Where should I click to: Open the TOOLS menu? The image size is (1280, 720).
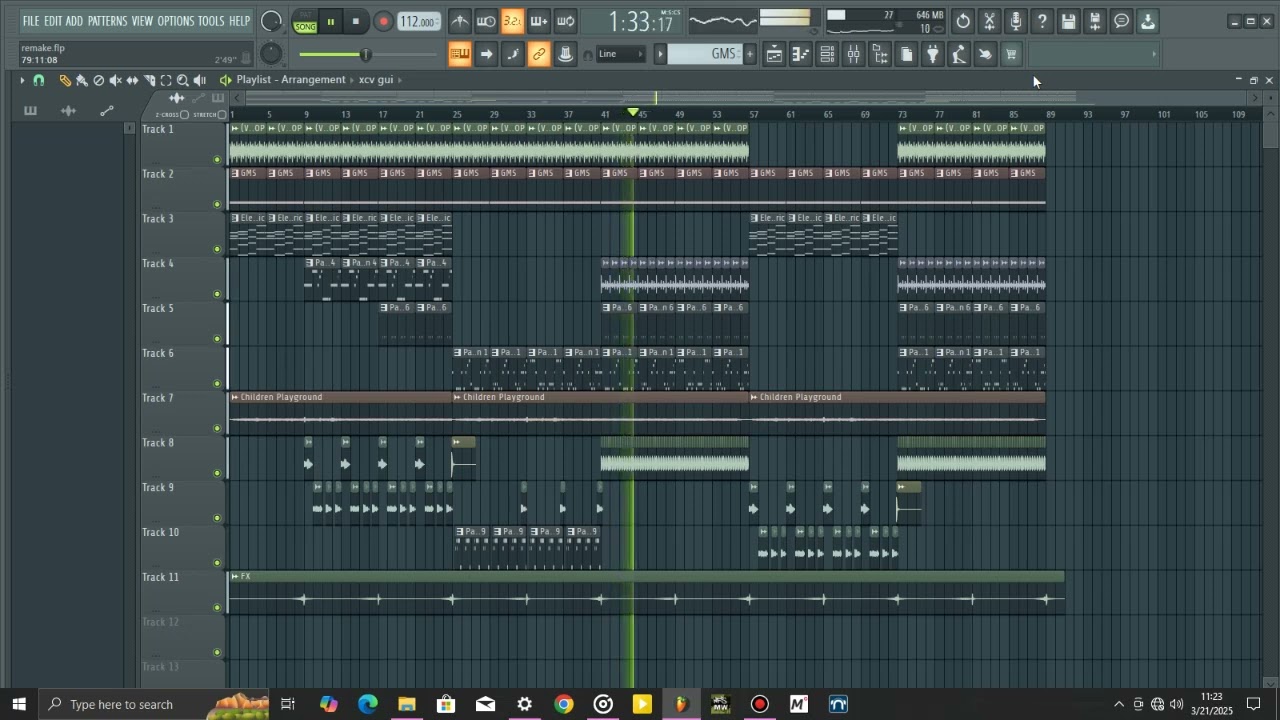[x=211, y=21]
